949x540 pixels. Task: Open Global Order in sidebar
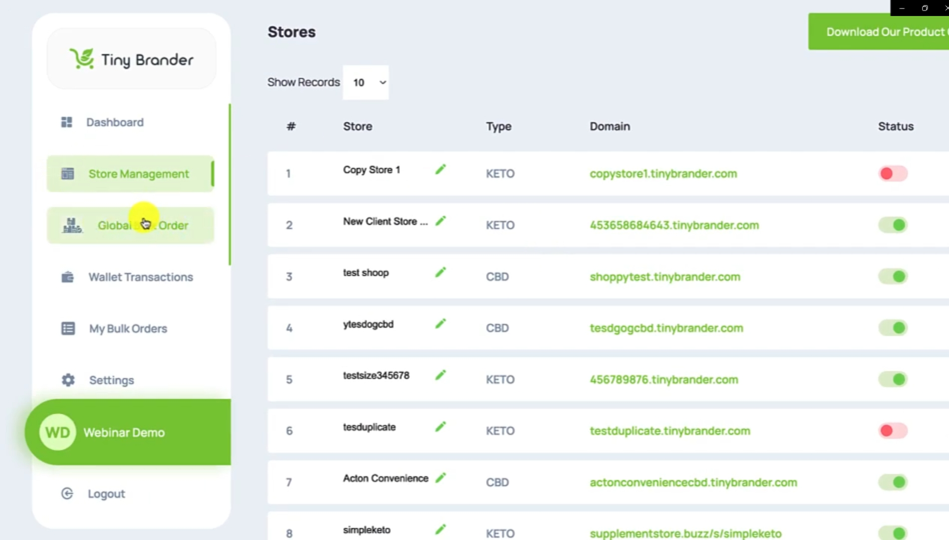click(131, 225)
